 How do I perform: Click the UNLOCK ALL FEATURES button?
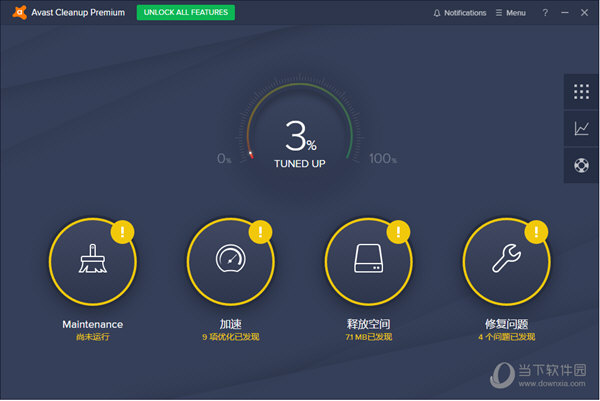[x=186, y=12]
